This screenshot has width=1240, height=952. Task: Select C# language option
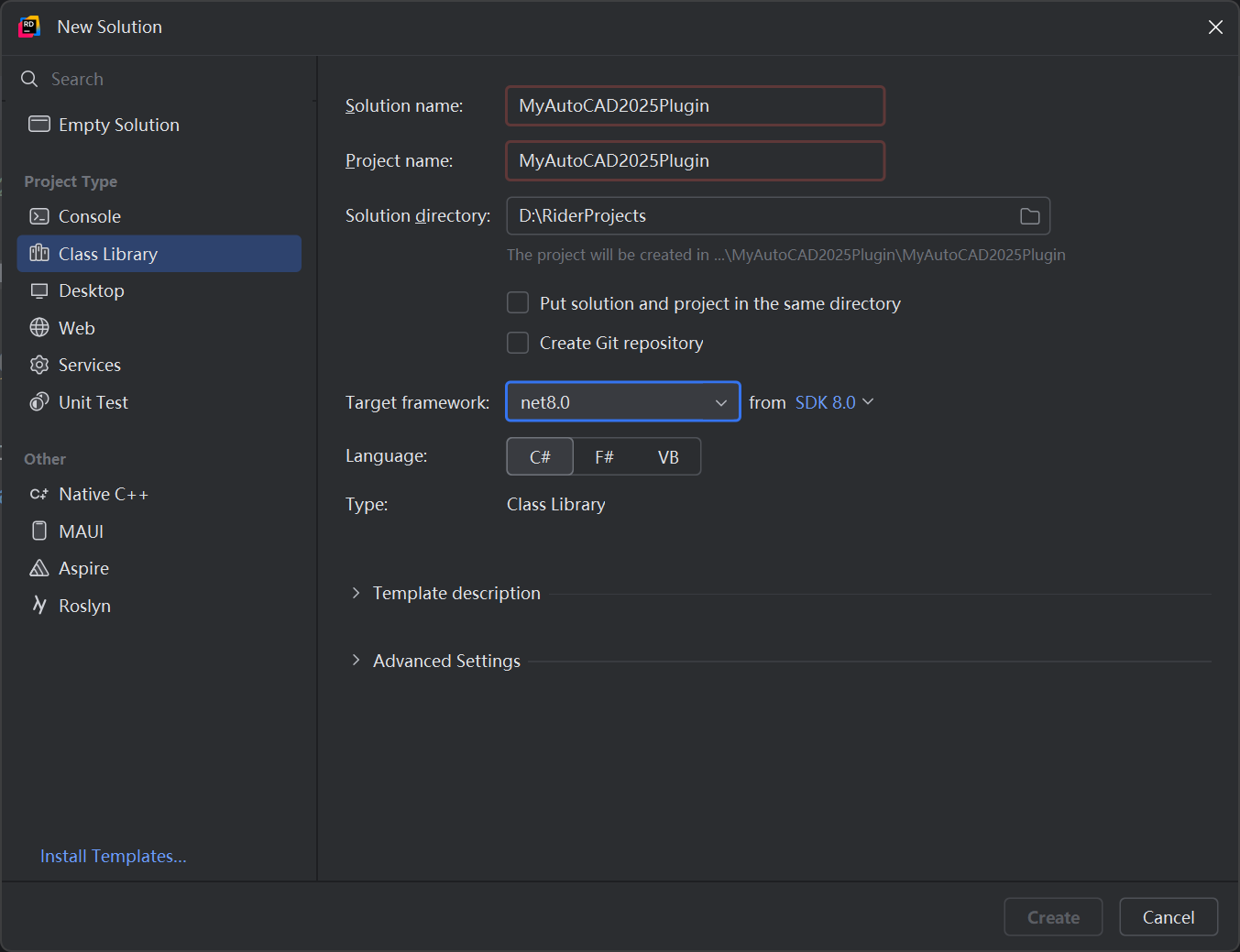click(541, 456)
